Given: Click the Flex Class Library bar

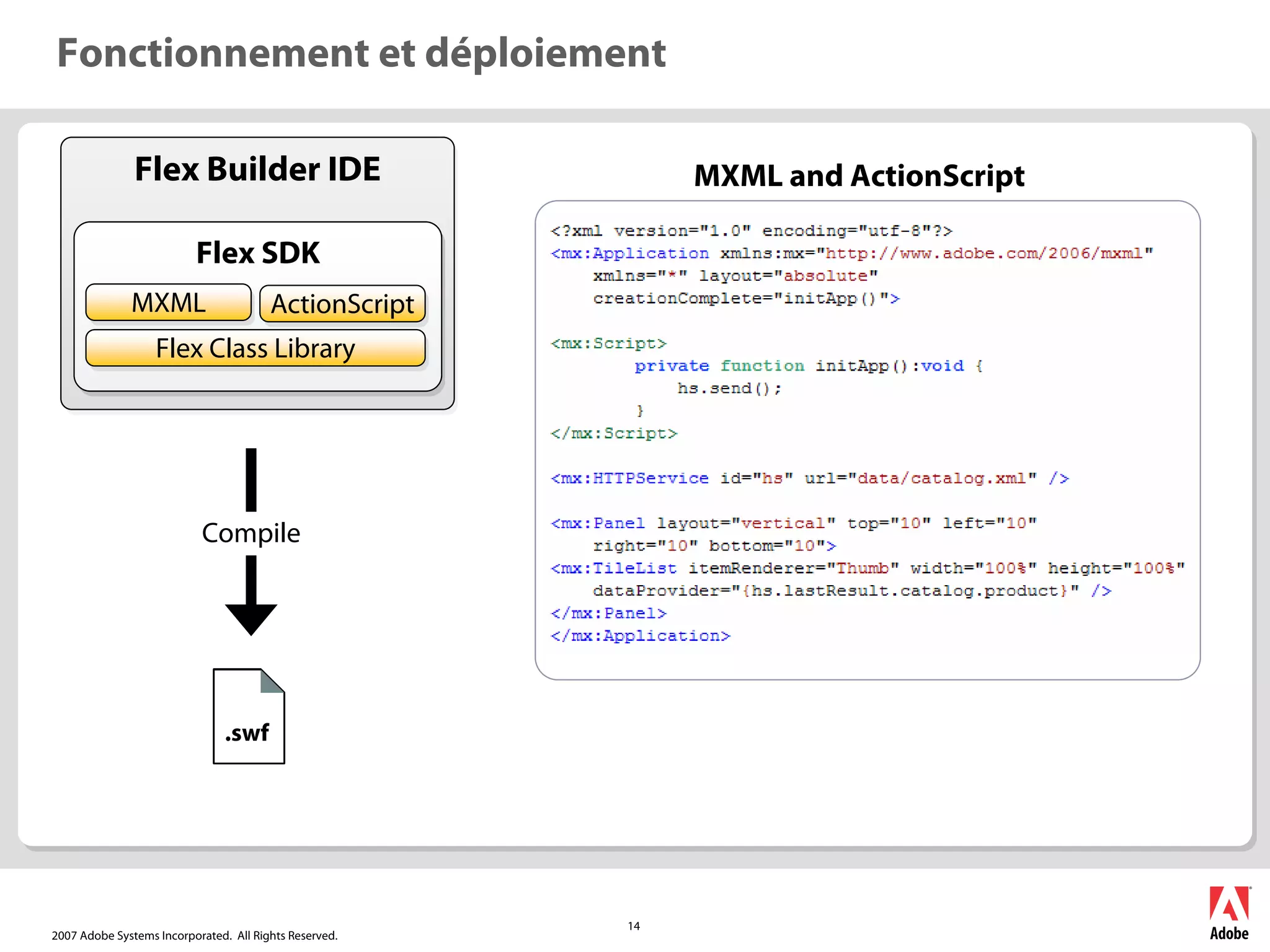Looking at the screenshot, I should [255, 348].
